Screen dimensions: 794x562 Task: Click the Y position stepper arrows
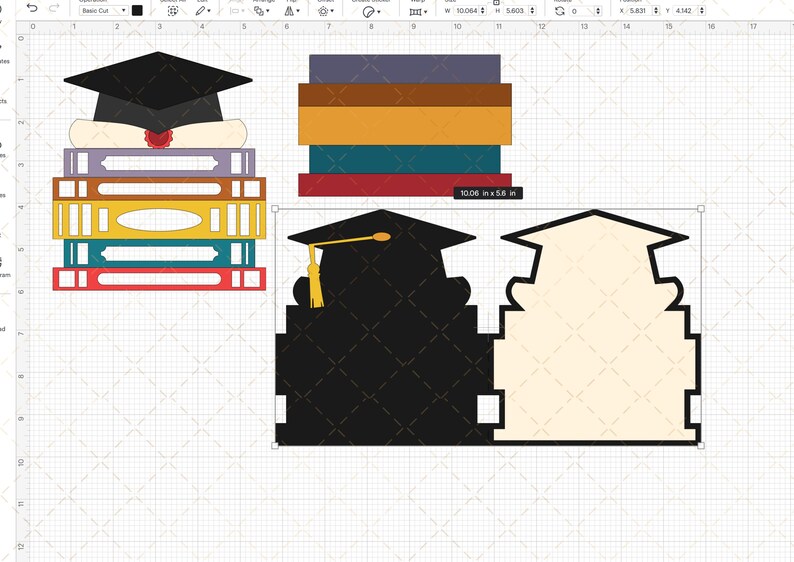coord(702,11)
